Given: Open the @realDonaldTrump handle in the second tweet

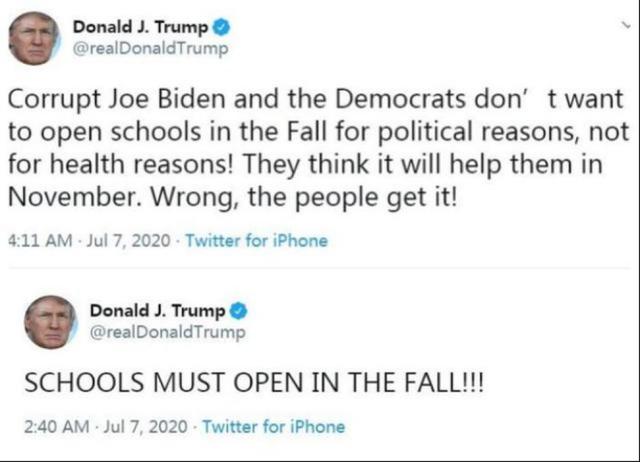Looking at the screenshot, I should [x=167, y=332].
